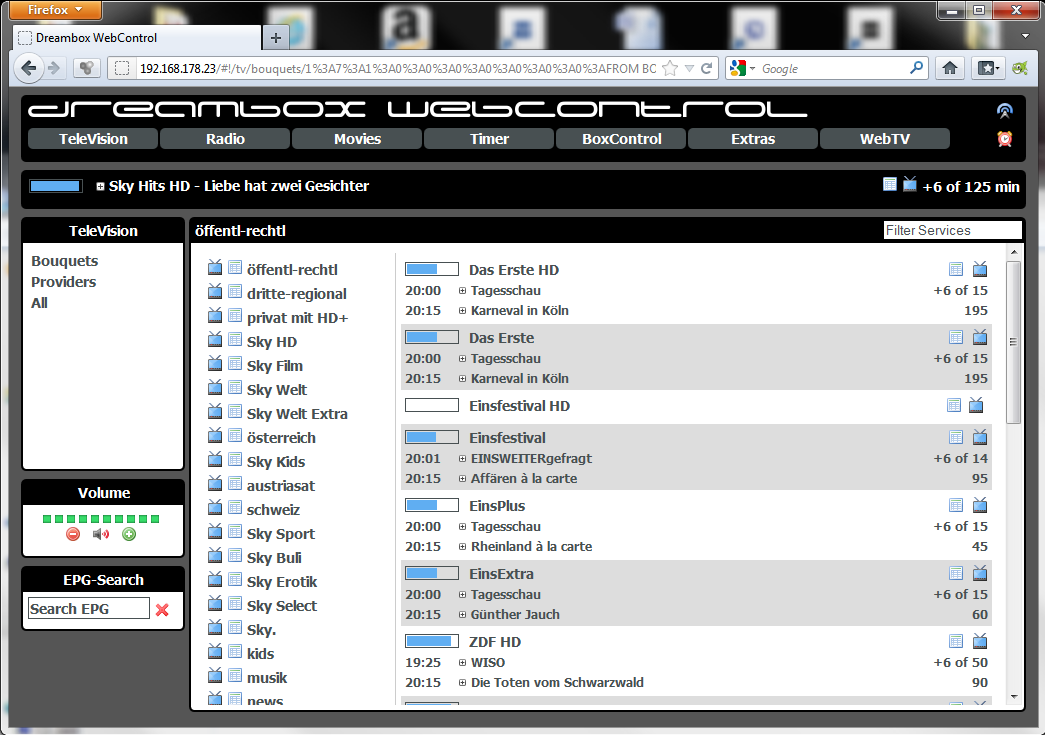The height and width of the screenshot is (735, 1045).
Task: Click the signal antenna icon in header
Action: [x=1005, y=111]
